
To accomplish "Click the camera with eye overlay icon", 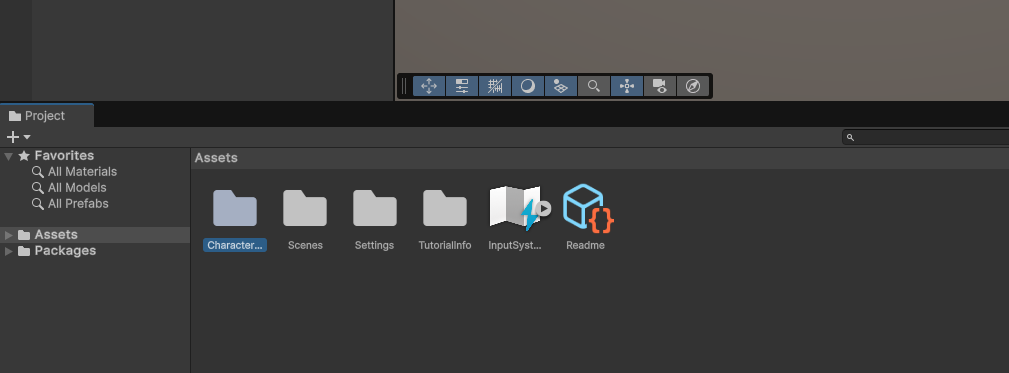I will (x=660, y=86).
